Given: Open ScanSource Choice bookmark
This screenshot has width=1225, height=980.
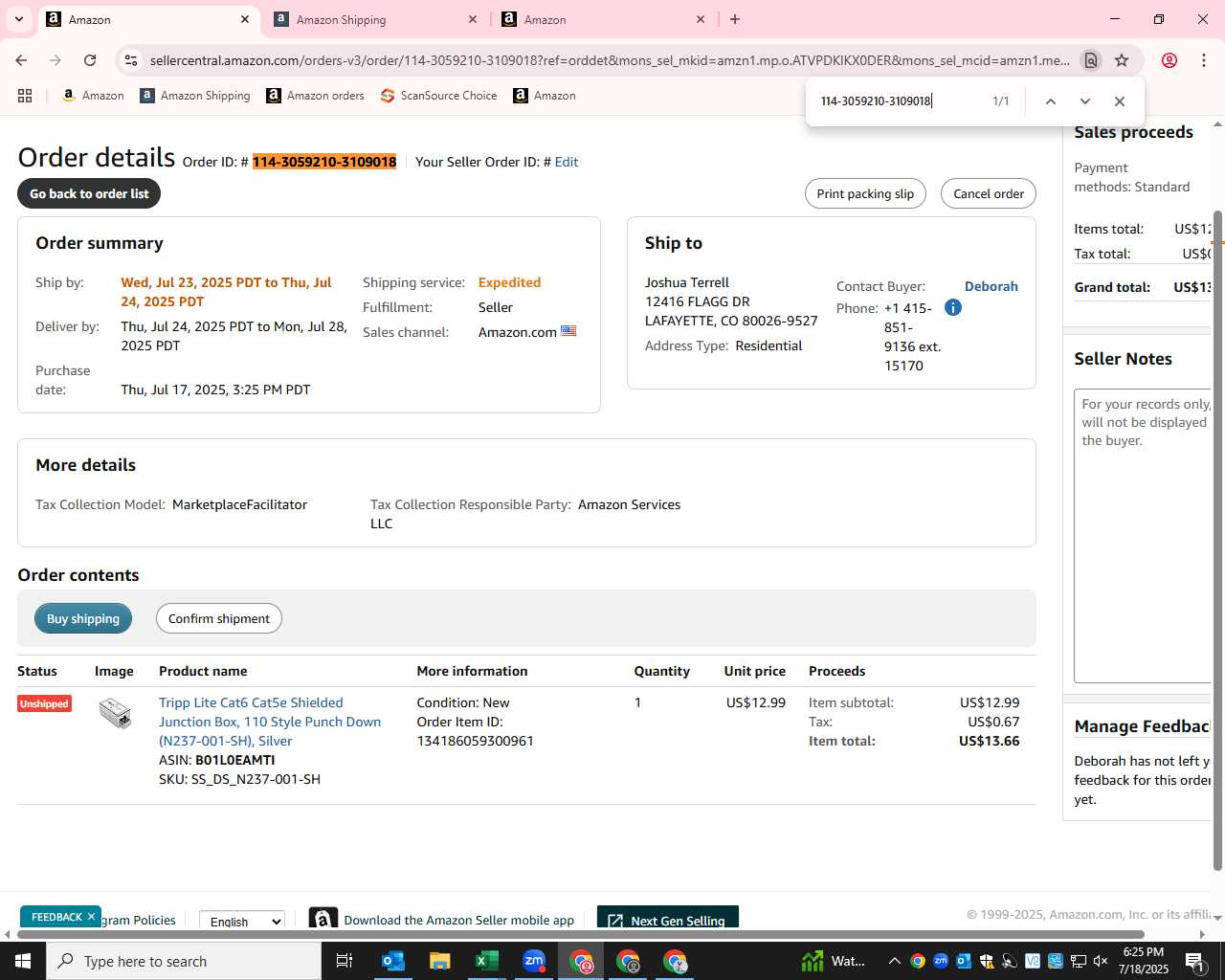Looking at the screenshot, I should 438,96.
